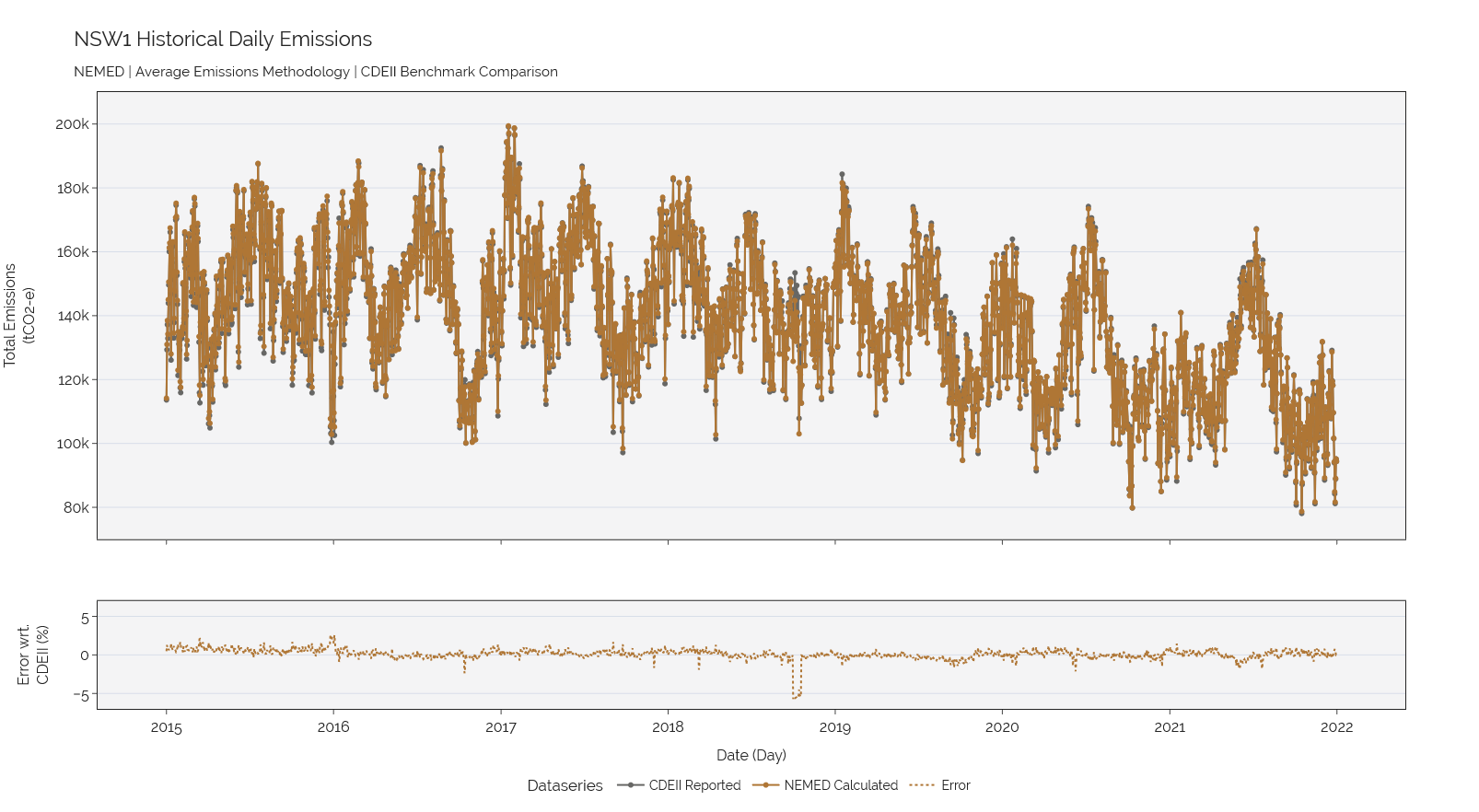Click the −5 tick on error axis
This screenshot has width=1479, height=812.
[x=81, y=696]
